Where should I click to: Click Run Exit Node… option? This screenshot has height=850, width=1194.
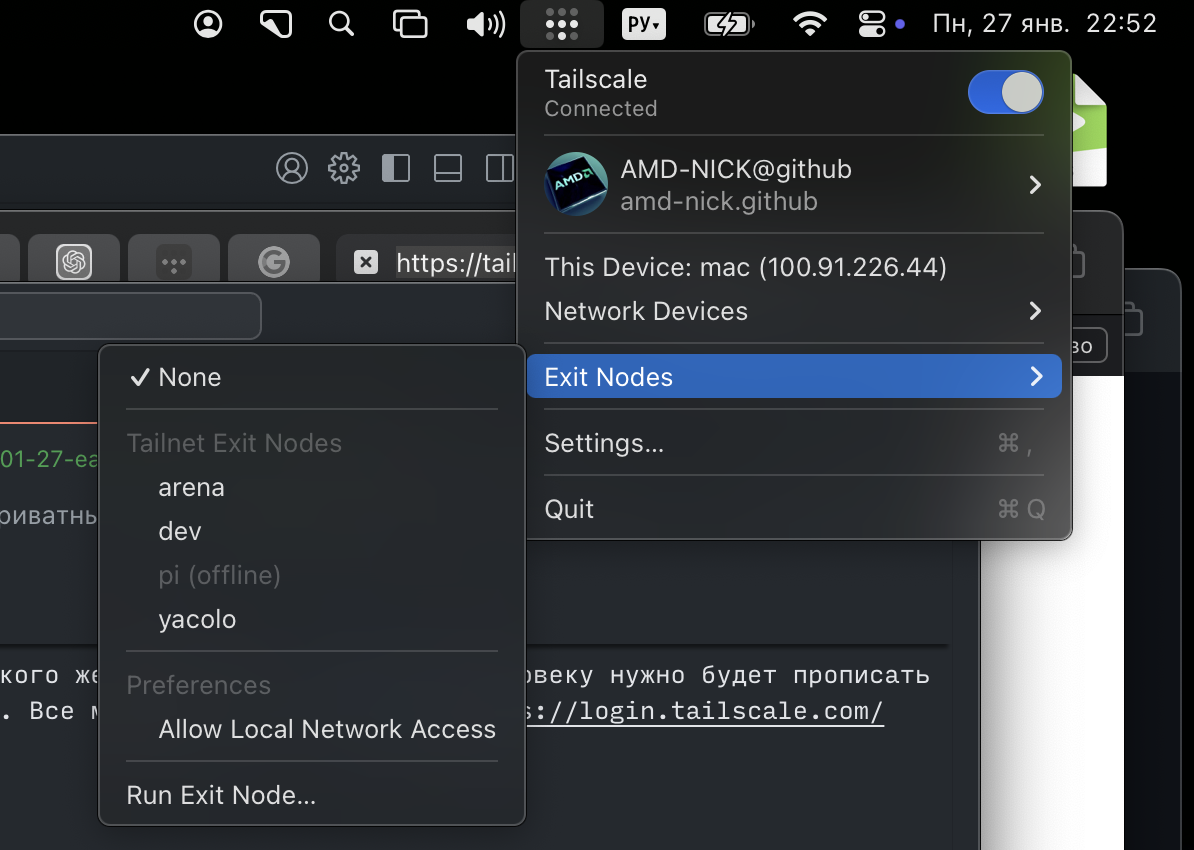221,795
